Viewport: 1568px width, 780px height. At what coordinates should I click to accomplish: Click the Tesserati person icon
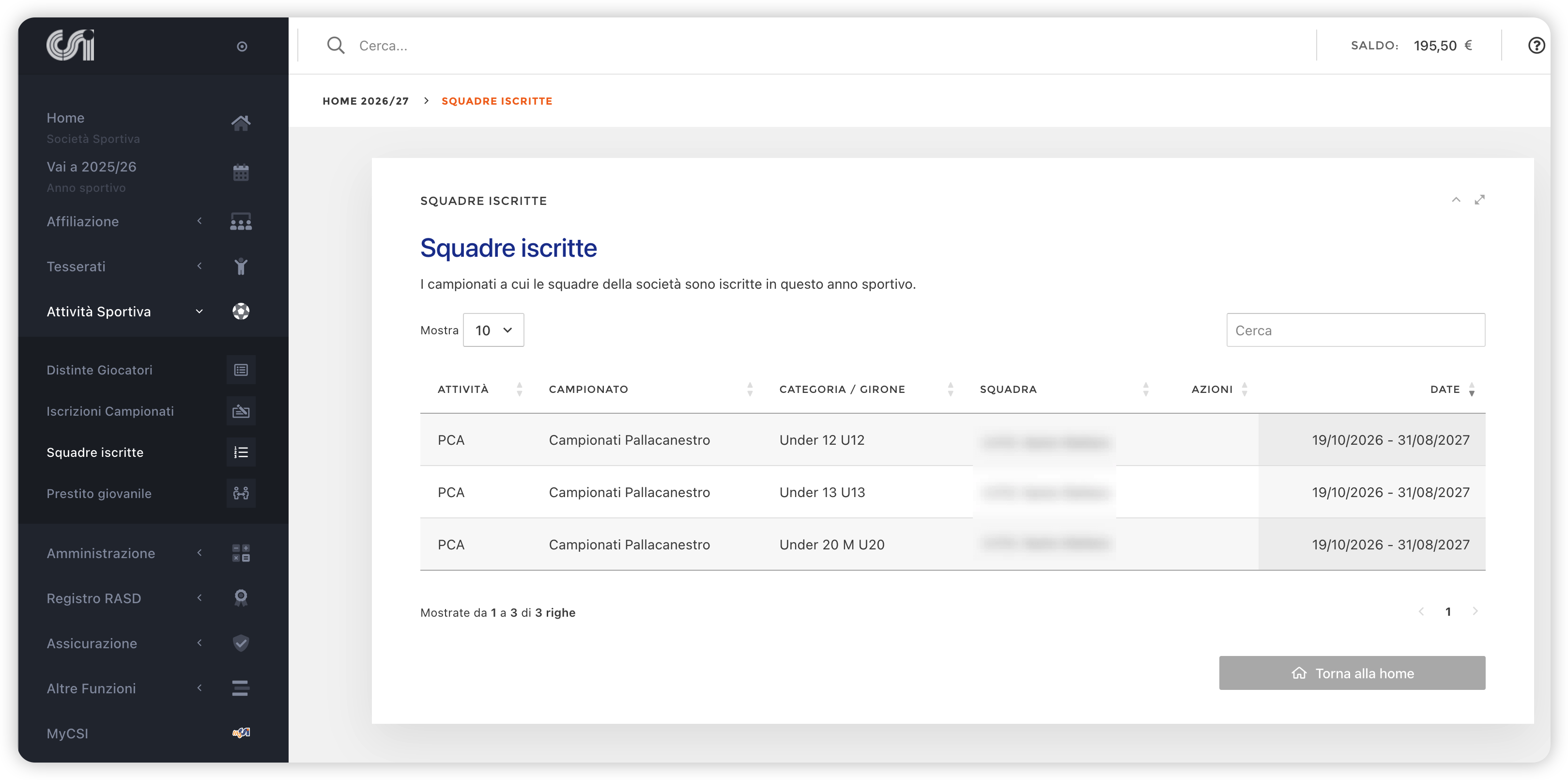(x=241, y=266)
